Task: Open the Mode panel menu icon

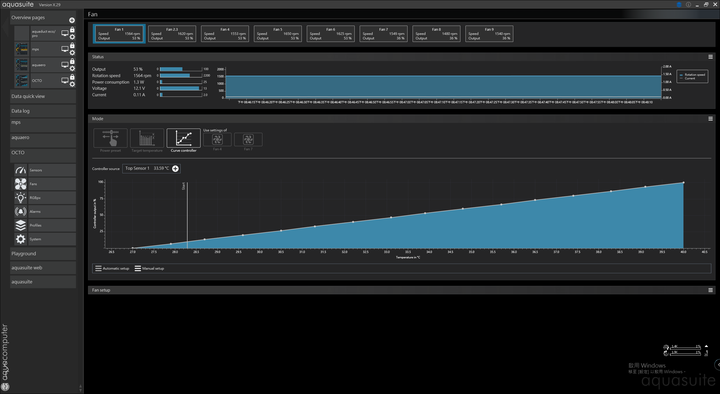Action: pyautogui.click(x=710, y=118)
